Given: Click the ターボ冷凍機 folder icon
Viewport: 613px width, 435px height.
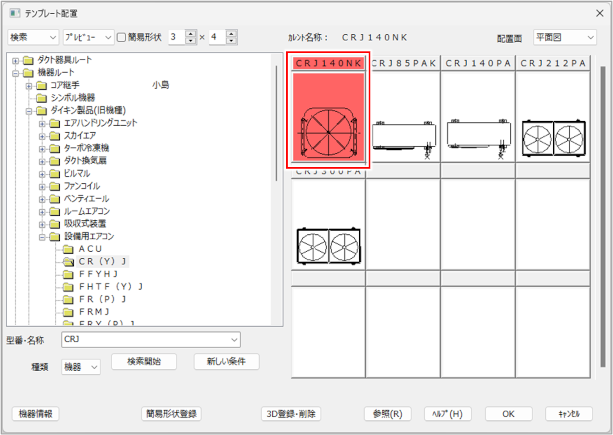Looking at the screenshot, I should (54, 148).
